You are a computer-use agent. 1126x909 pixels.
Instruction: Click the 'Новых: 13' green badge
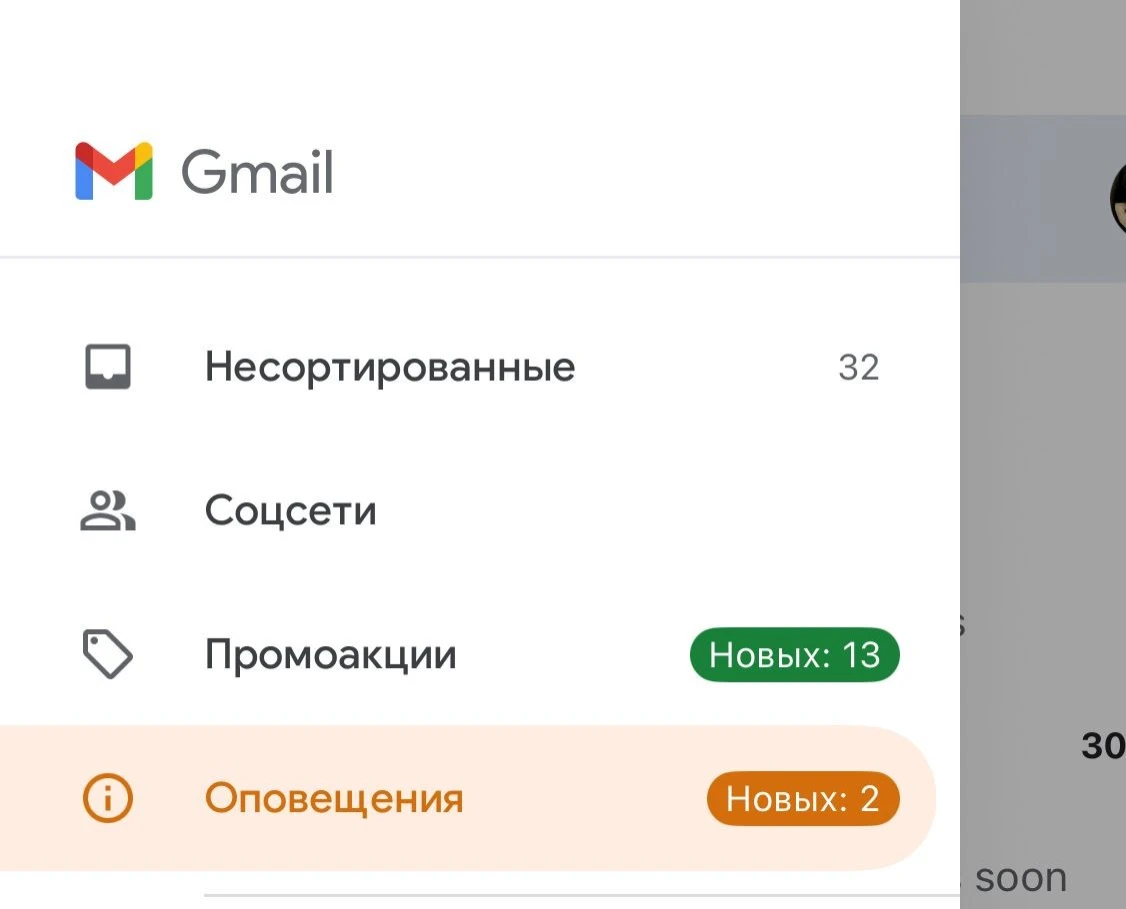click(794, 654)
